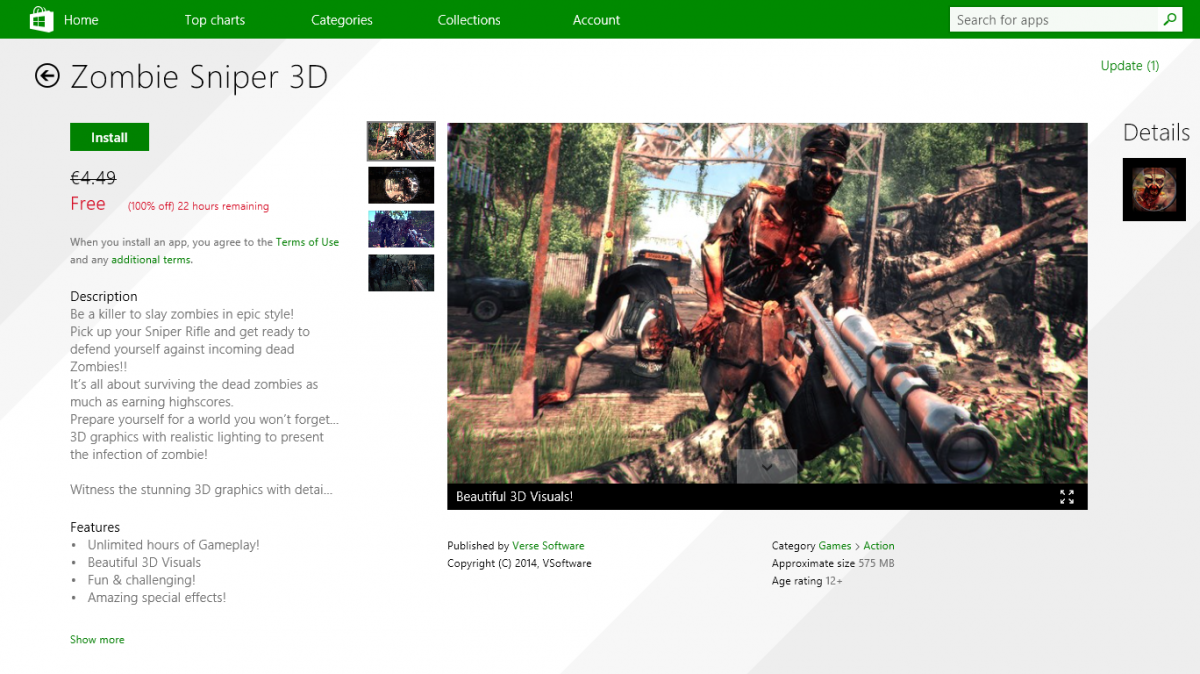Click the 'Age rating 12+' text
The width and height of the screenshot is (1200, 674).
point(807,581)
